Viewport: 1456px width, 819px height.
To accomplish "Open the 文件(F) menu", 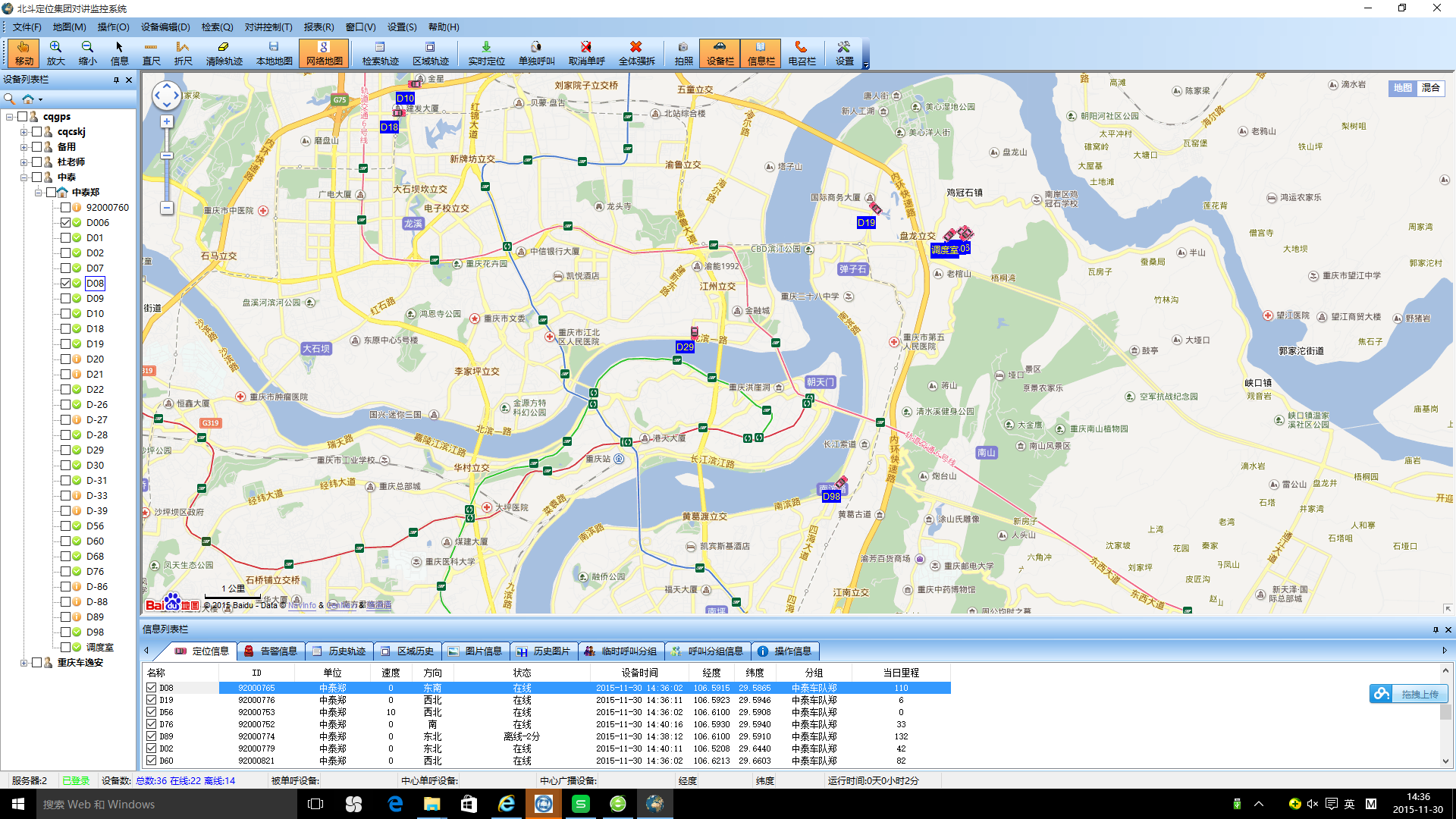I will coord(27,27).
